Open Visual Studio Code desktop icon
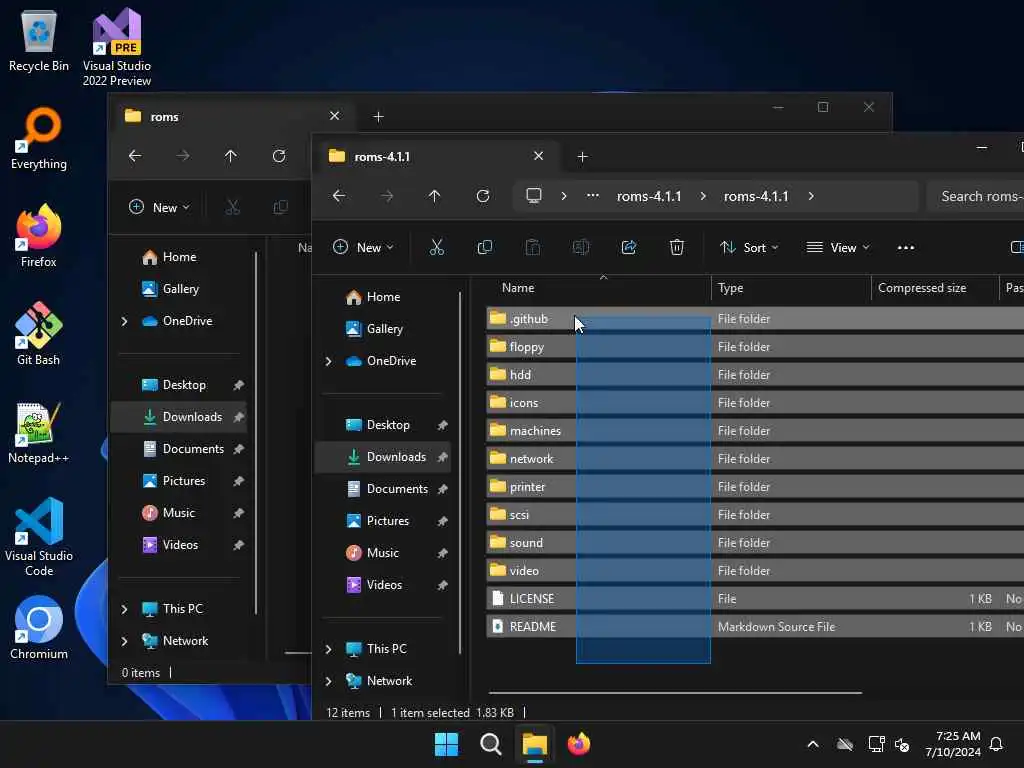This screenshot has height=768, width=1024. (x=39, y=537)
